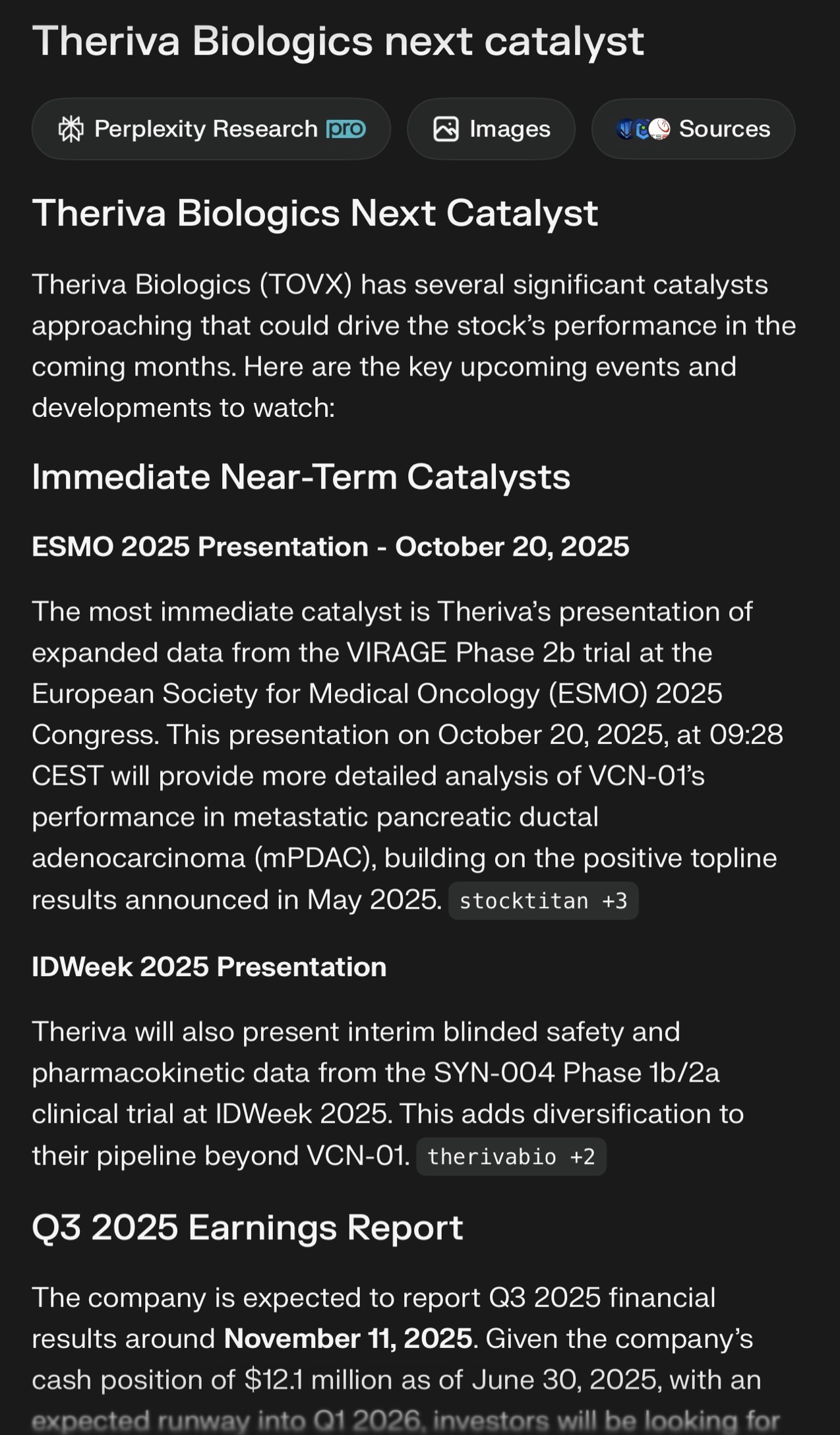Click the stacked source favicons icon

[x=643, y=129]
